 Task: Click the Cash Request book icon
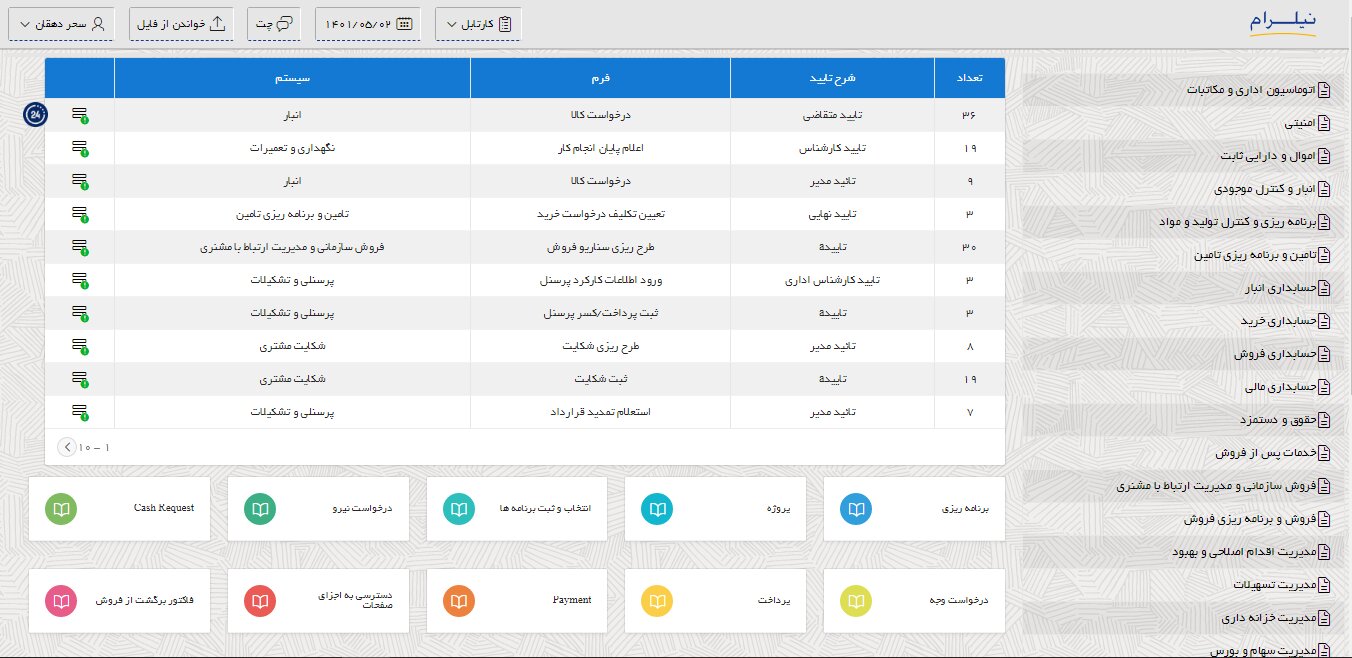(62, 509)
